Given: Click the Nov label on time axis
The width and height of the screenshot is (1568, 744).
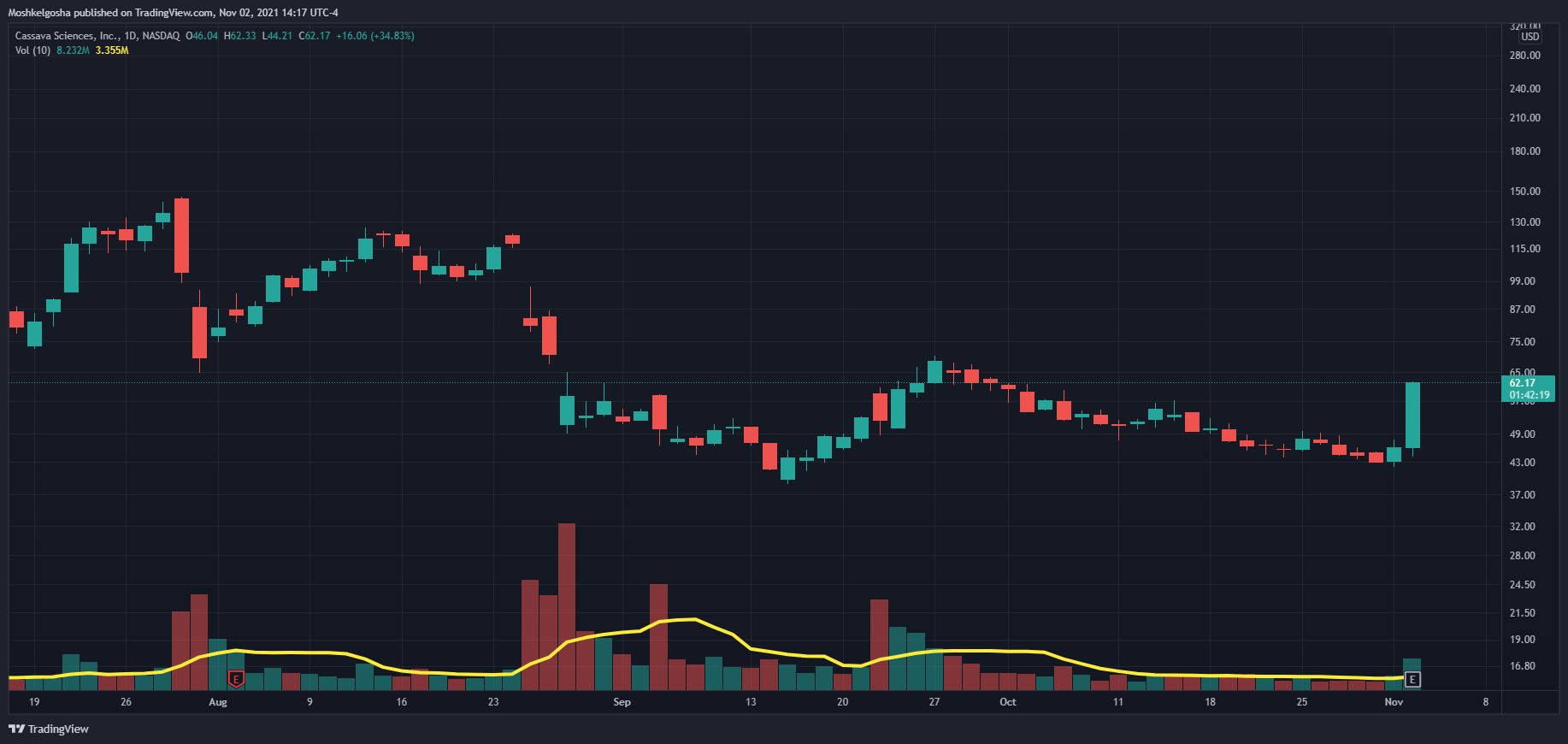Looking at the screenshot, I should 1394,702.
